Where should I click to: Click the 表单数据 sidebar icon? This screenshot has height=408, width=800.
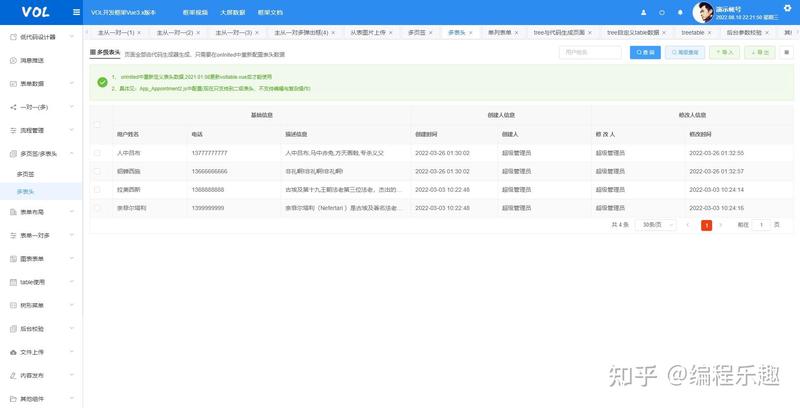click(x=14, y=84)
